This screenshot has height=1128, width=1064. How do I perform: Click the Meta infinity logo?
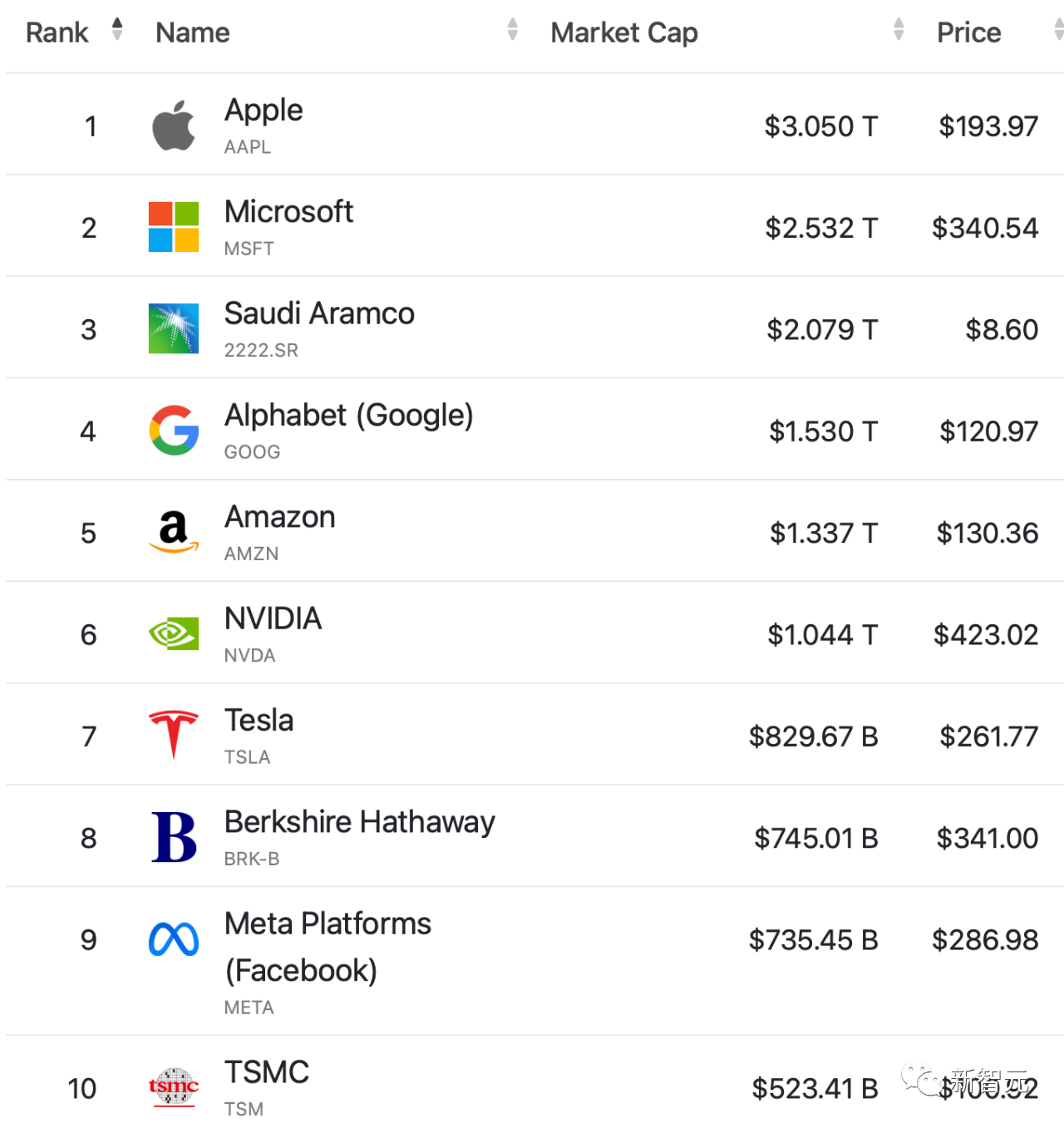click(174, 939)
